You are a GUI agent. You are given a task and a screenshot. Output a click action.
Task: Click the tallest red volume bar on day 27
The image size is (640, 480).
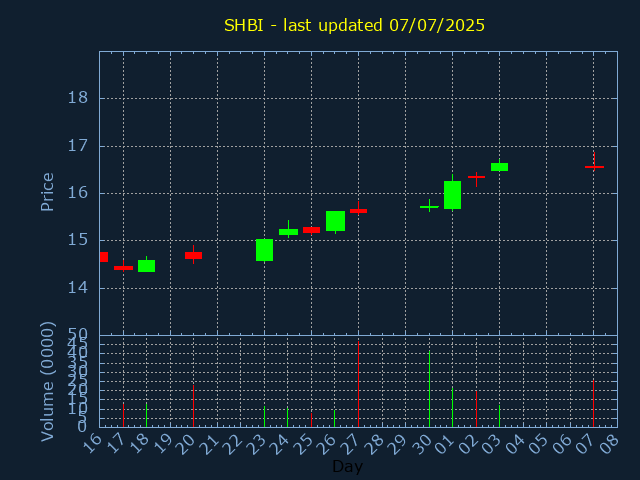[x=358, y=384]
